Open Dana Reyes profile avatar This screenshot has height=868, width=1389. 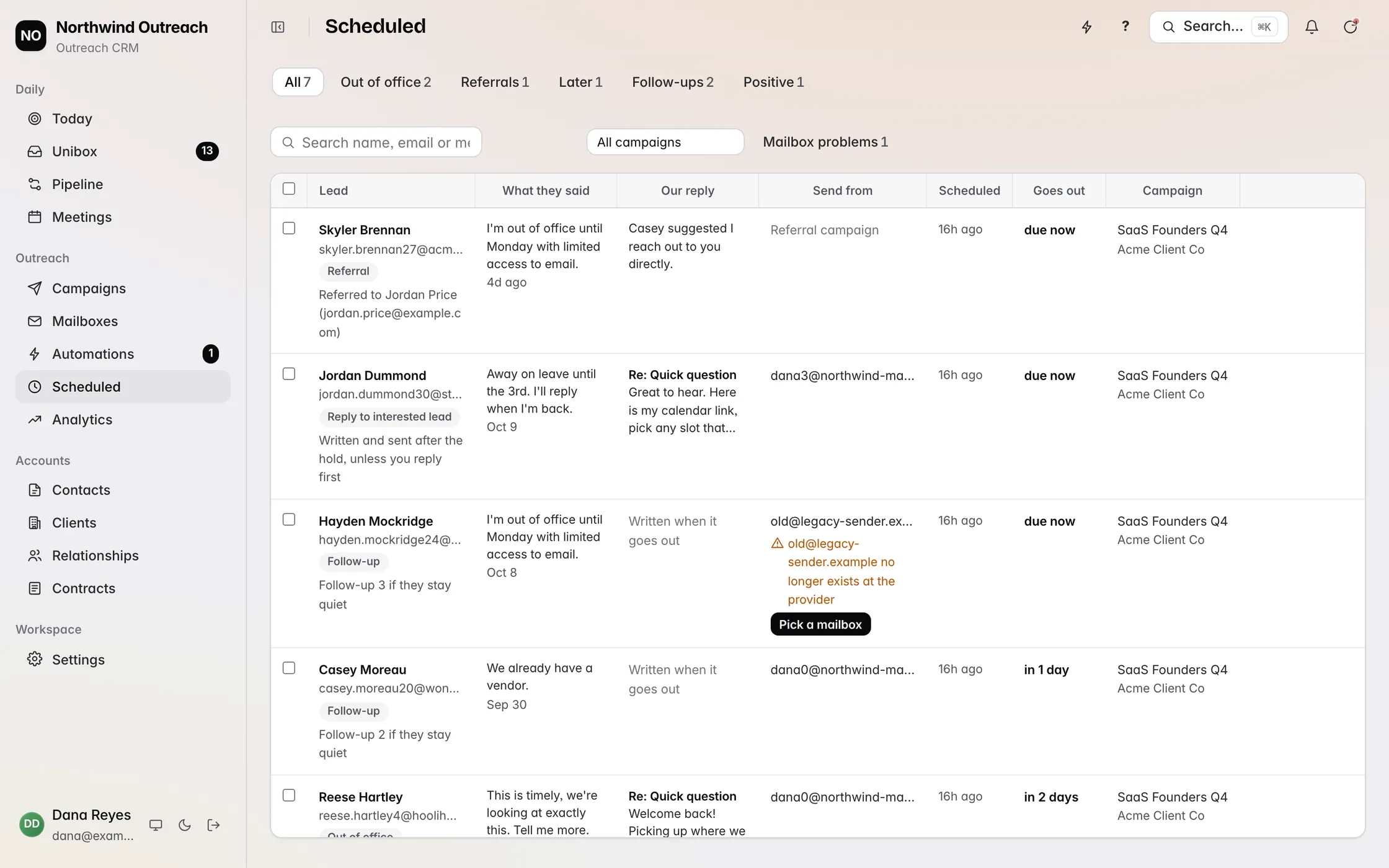coord(32,825)
